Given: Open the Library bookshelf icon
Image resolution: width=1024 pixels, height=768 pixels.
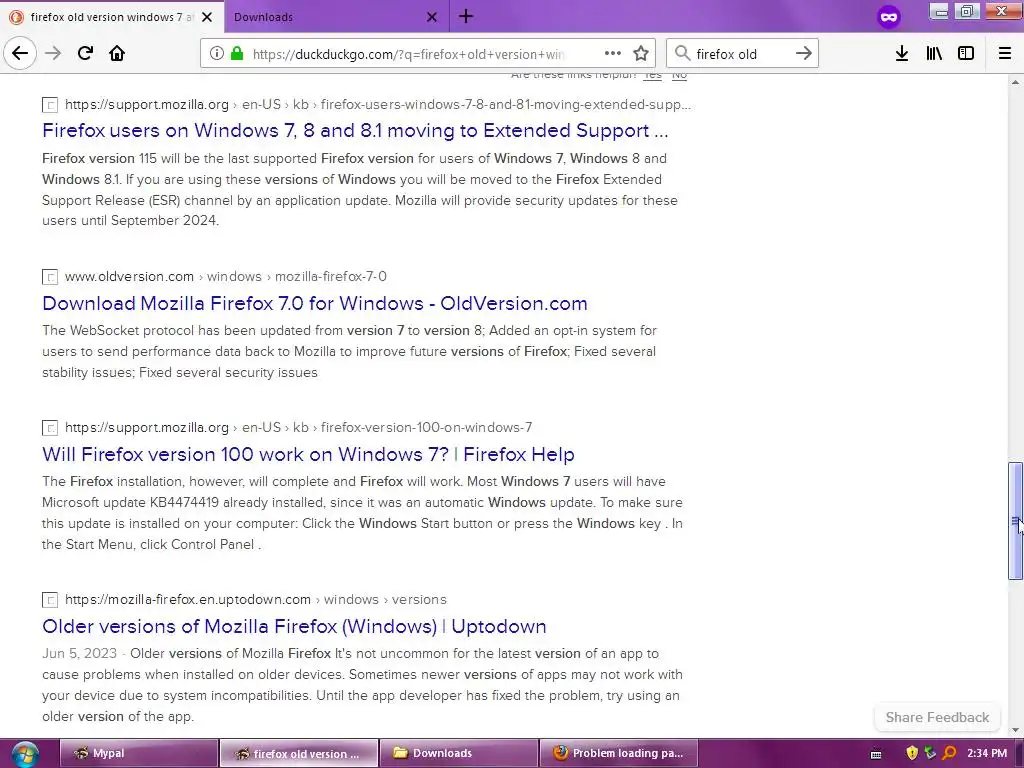Looking at the screenshot, I should coord(934,54).
